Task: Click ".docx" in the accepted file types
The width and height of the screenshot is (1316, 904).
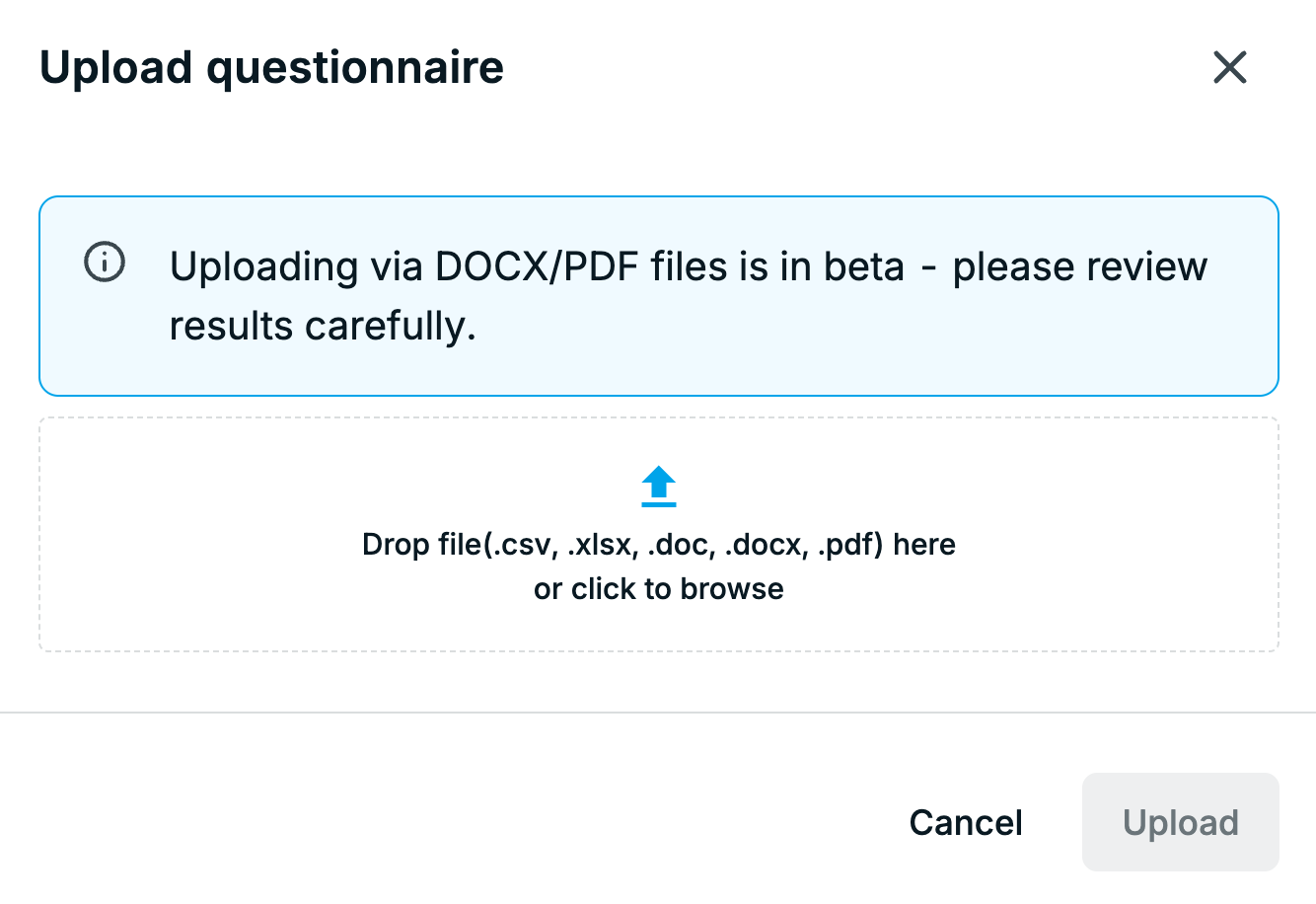Action: pyautogui.click(x=767, y=545)
